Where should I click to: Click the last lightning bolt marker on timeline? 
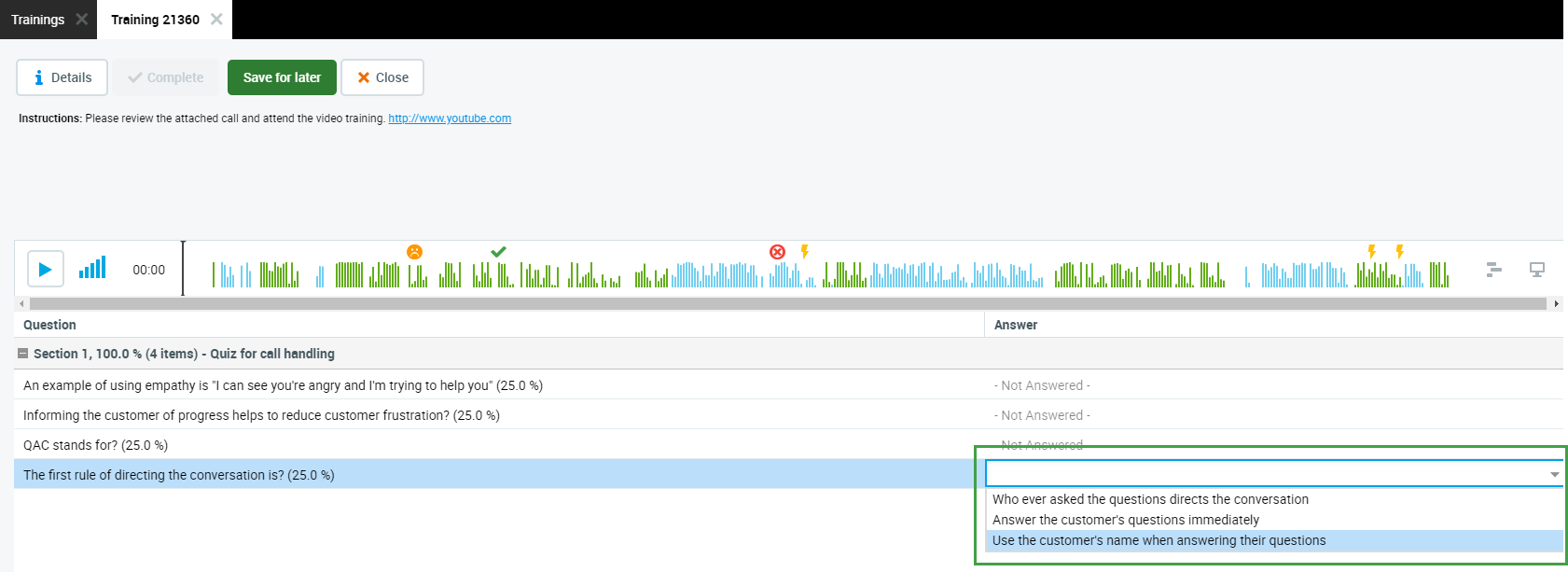point(1399,252)
